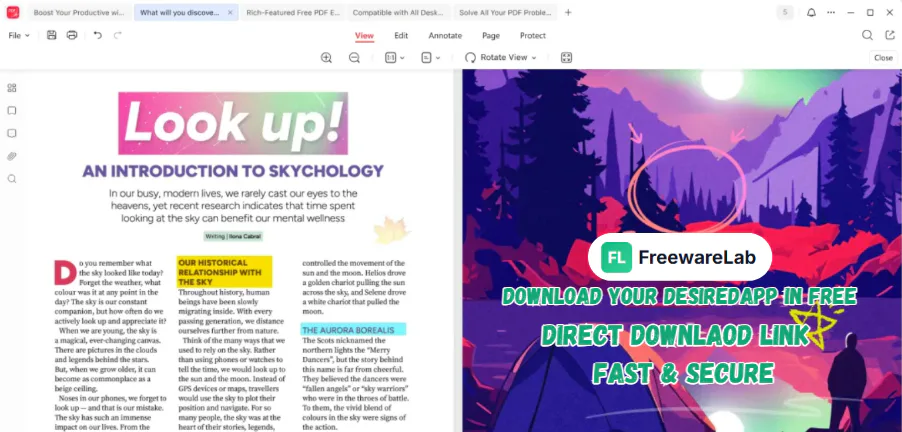Open the page display layout dropdown

pyautogui.click(x=430, y=58)
